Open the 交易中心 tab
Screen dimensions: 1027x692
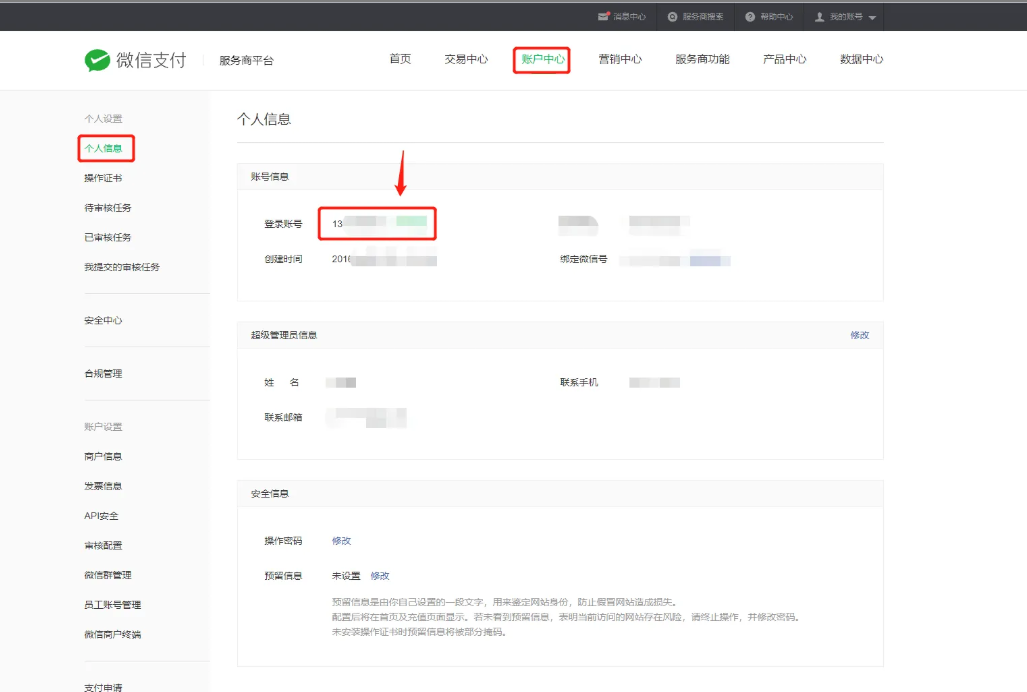pyautogui.click(x=466, y=60)
